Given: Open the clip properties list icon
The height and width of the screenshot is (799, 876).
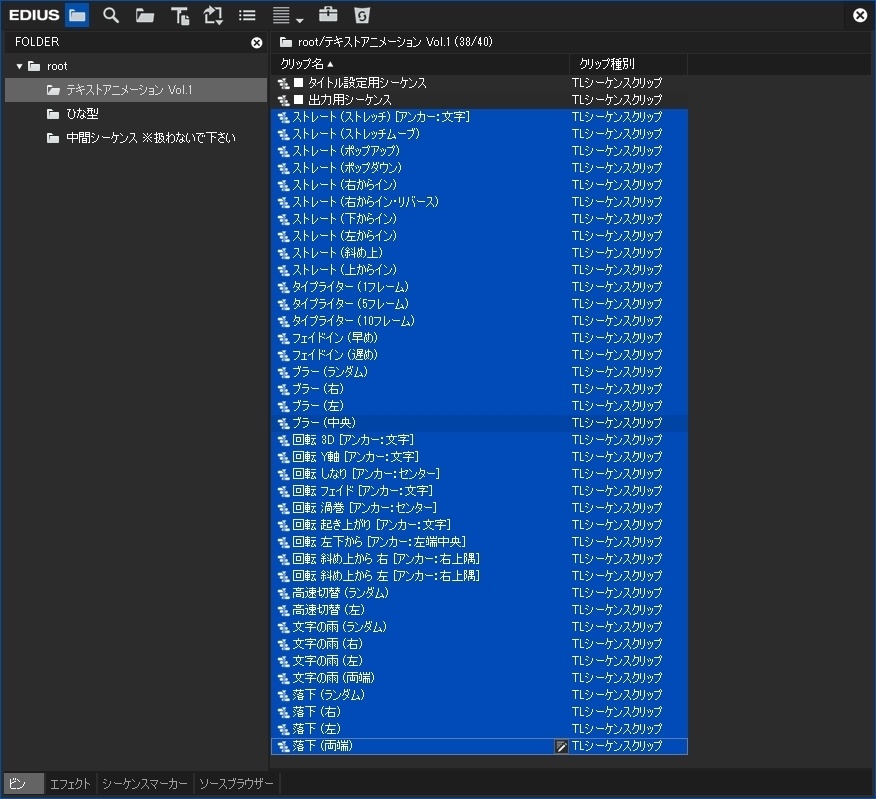Looking at the screenshot, I should 247,16.
